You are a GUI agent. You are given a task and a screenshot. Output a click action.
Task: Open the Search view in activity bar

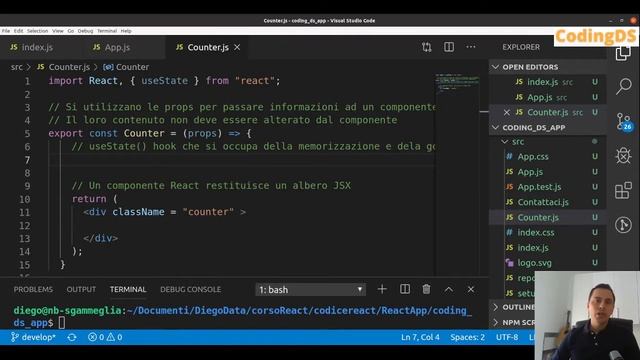point(624,86)
